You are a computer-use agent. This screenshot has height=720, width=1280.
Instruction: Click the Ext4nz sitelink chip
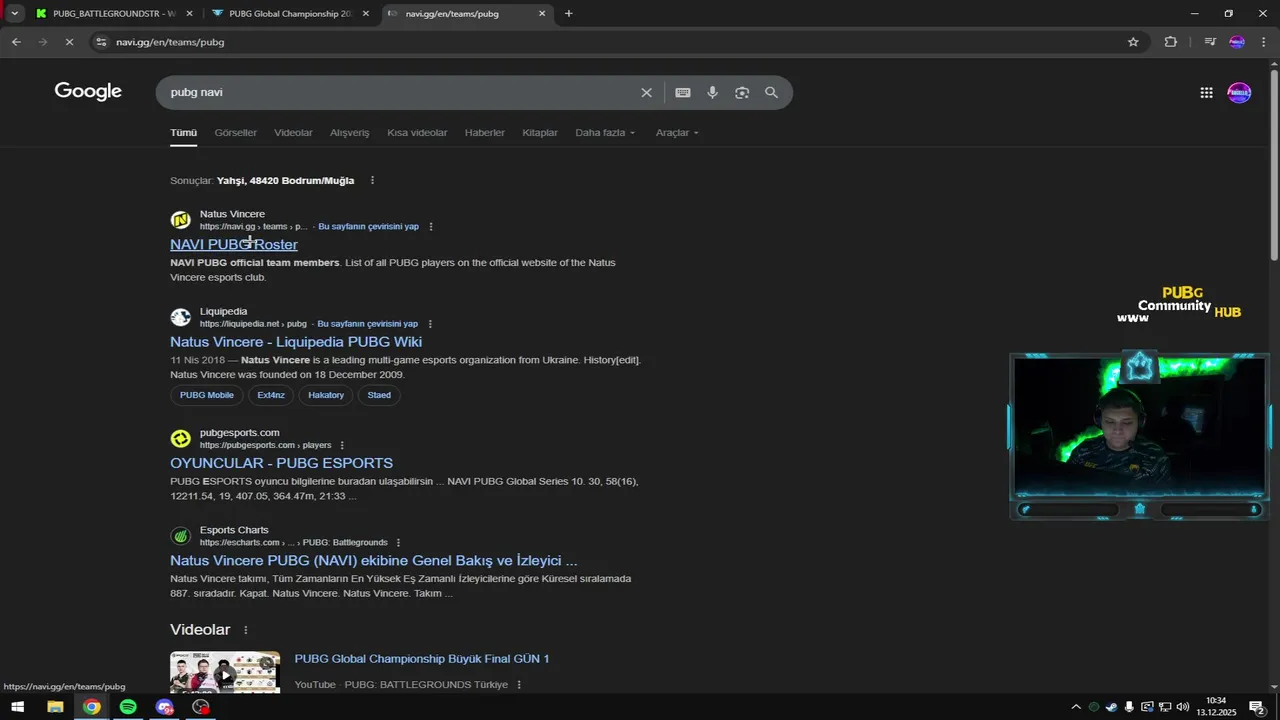[x=271, y=395]
